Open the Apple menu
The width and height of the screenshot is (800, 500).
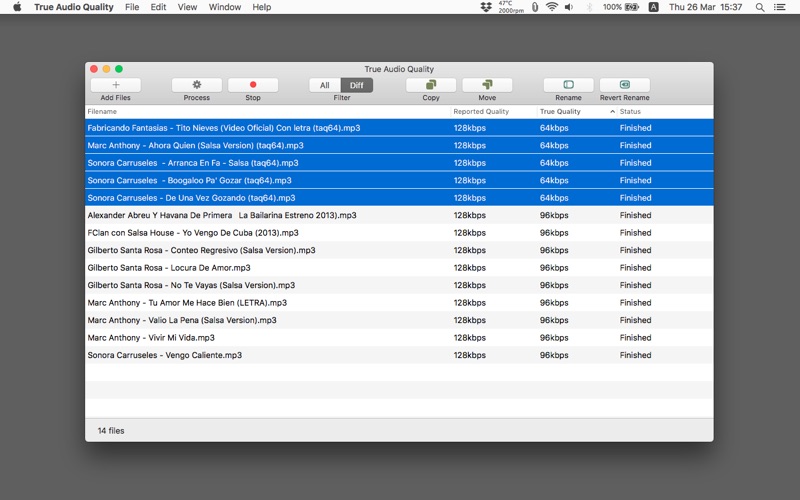click(x=17, y=7)
